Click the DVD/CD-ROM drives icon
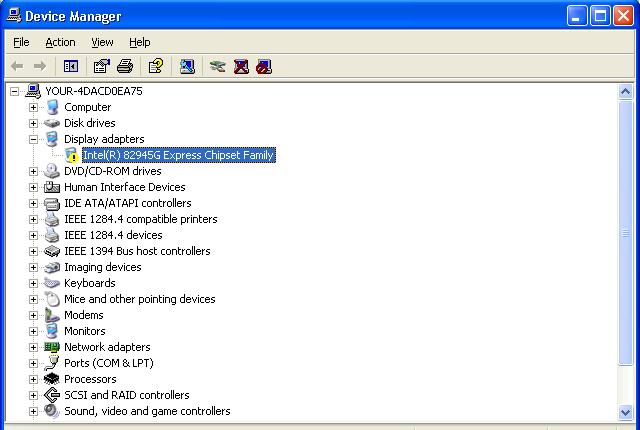Viewport: 640px width, 430px height. [52, 171]
